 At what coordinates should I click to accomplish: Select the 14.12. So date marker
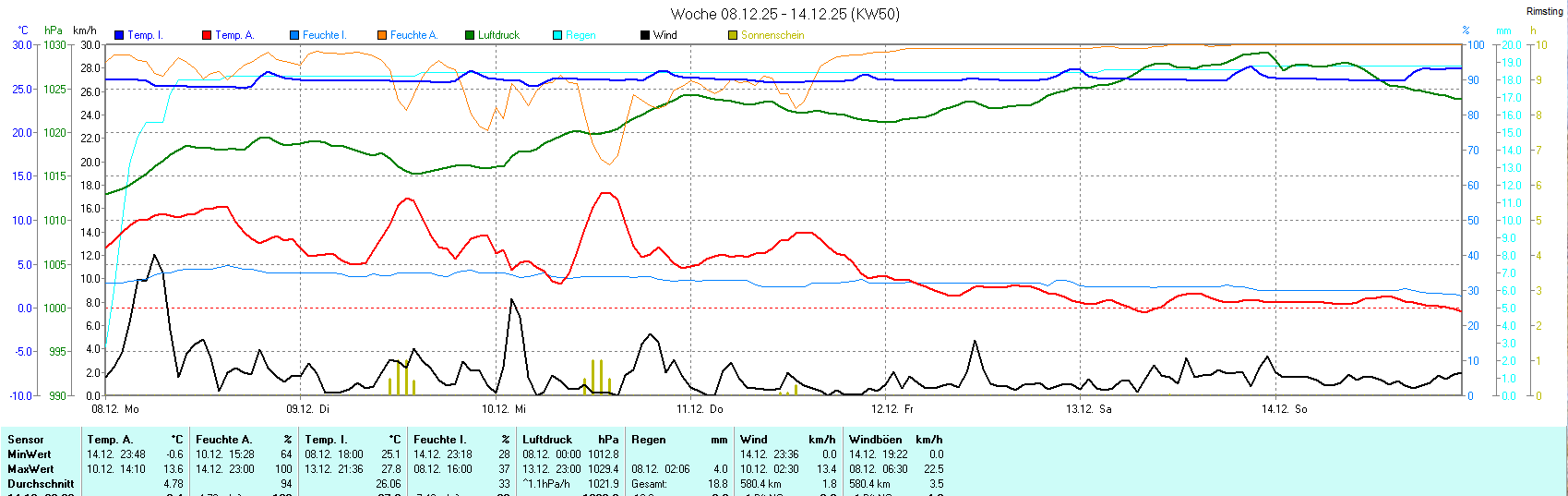pyautogui.click(x=1284, y=408)
